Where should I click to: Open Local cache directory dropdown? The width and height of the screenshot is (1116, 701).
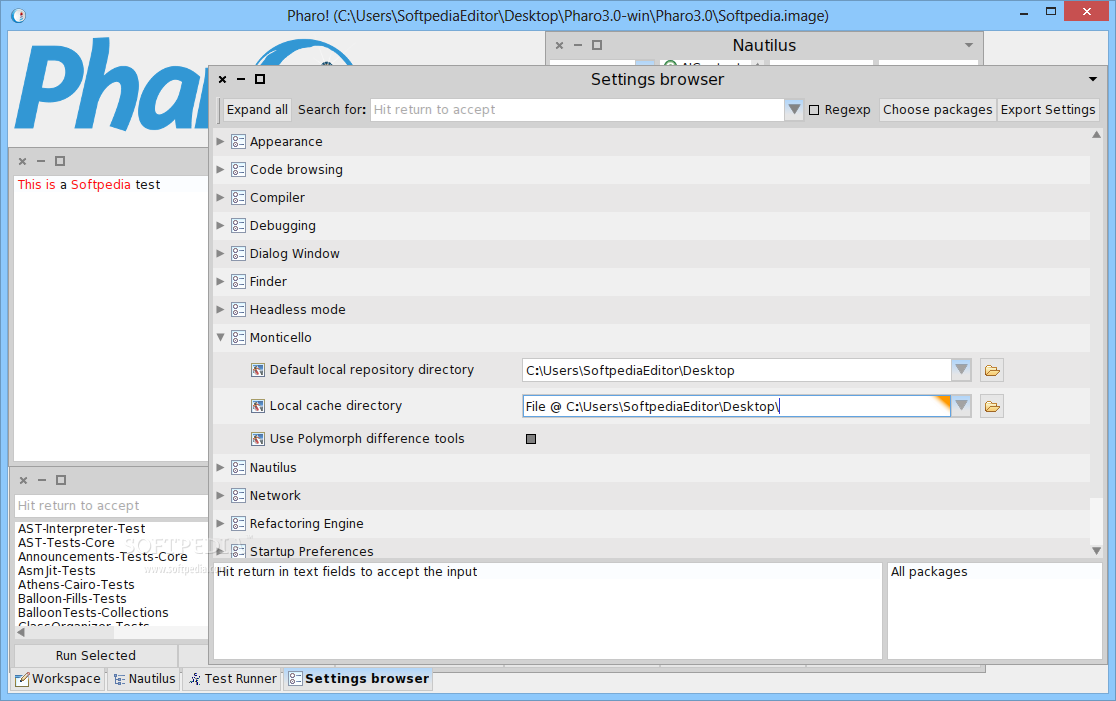[962, 406]
